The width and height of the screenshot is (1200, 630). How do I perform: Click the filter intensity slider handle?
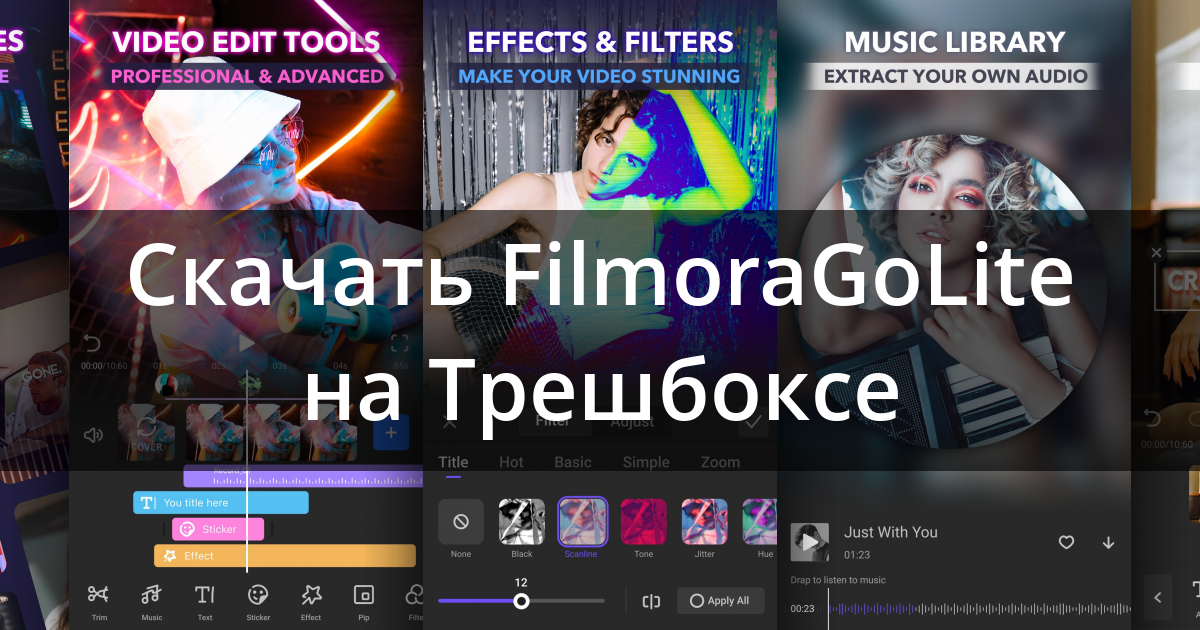[x=521, y=601]
